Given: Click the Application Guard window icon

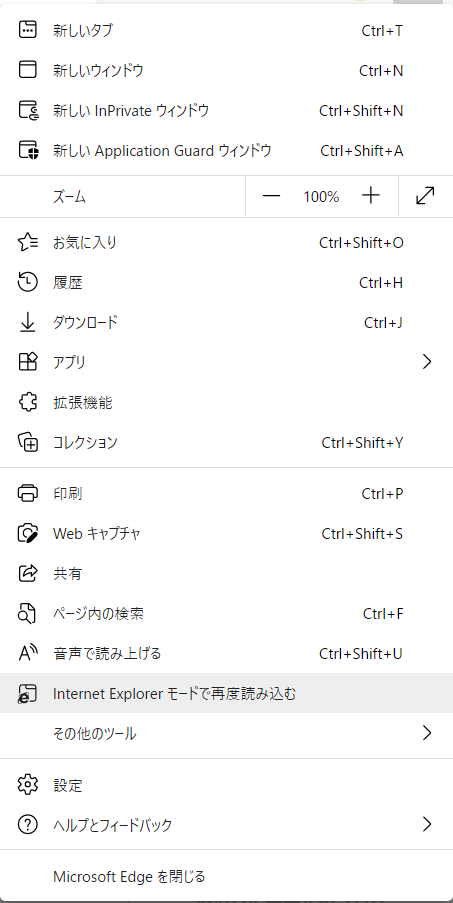Looking at the screenshot, I should [28, 151].
